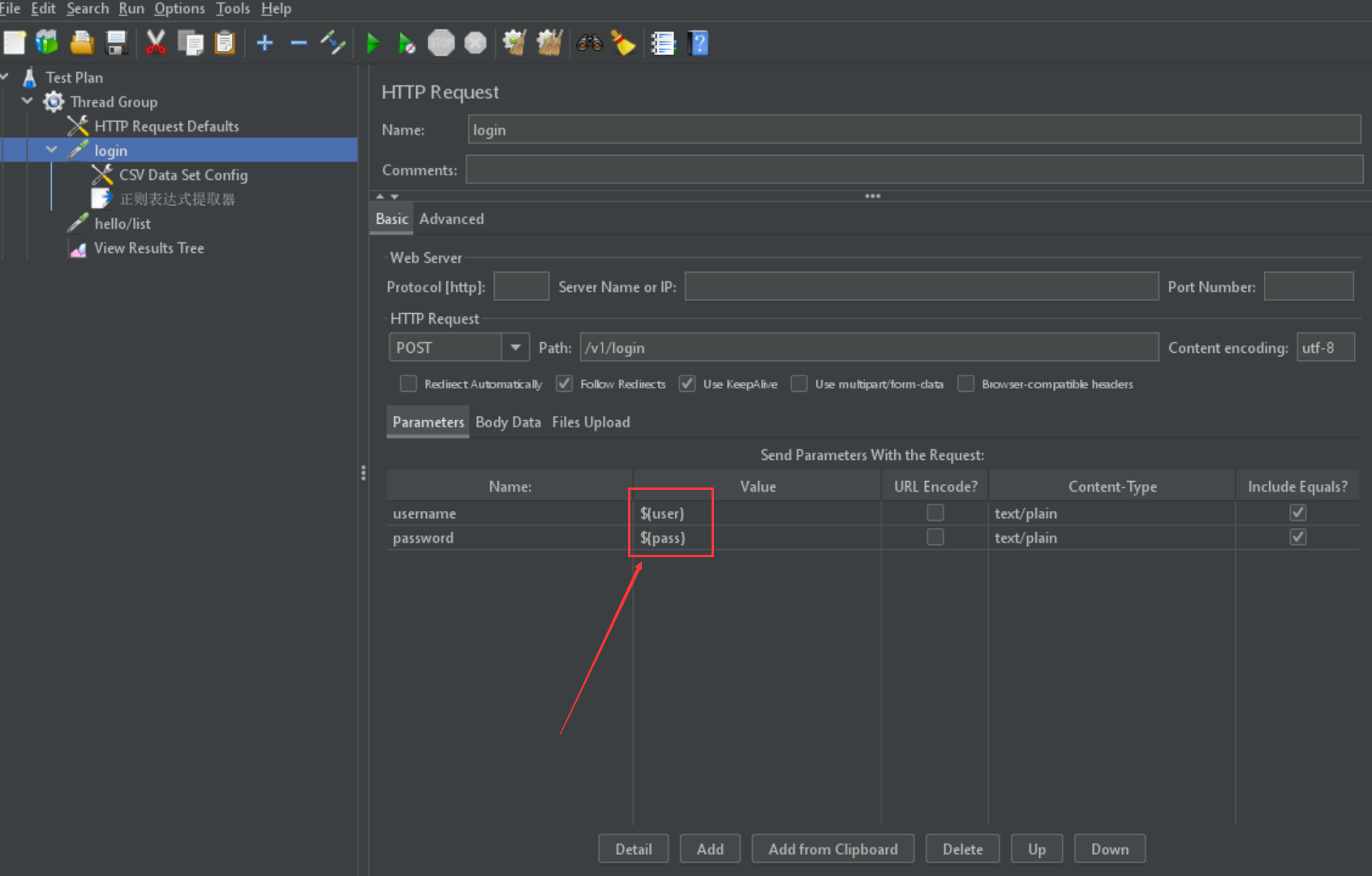Open the Tools menu
This screenshot has width=1372, height=876.
pos(233,9)
